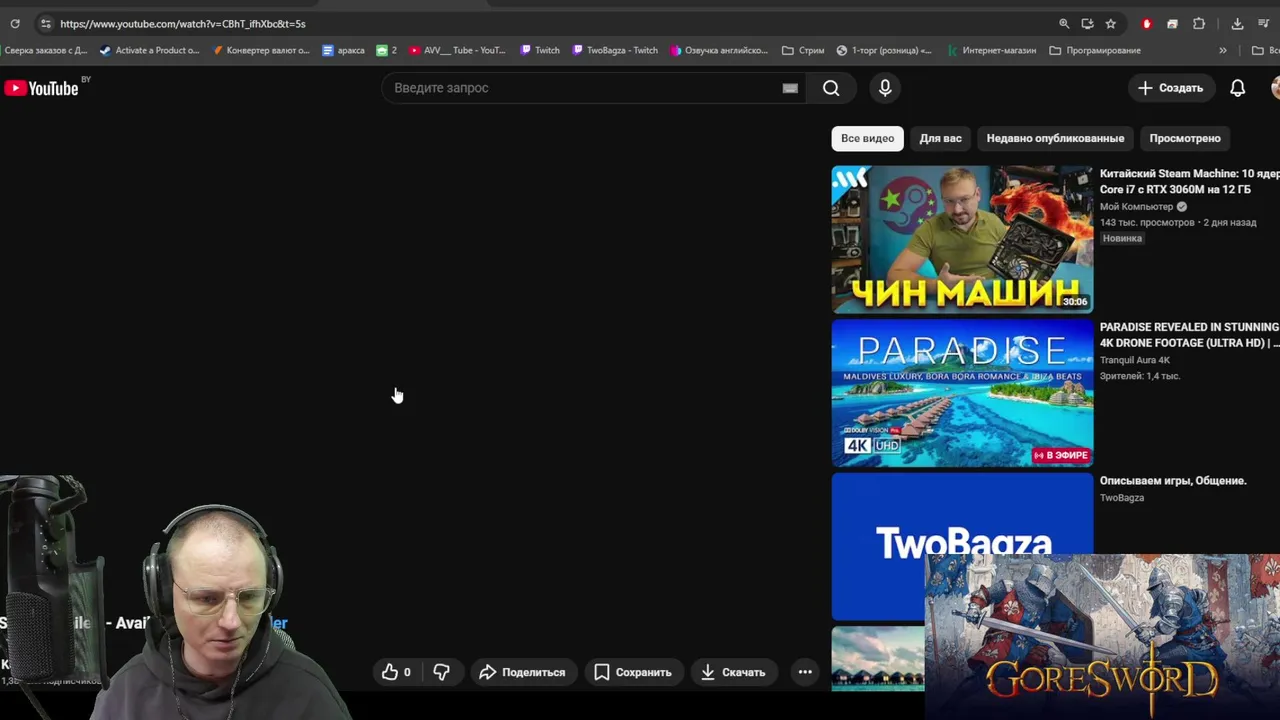The height and width of the screenshot is (720, 1280).
Task: Expand hidden bookmarks overflow chevron
Action: tap(1222, 50)
